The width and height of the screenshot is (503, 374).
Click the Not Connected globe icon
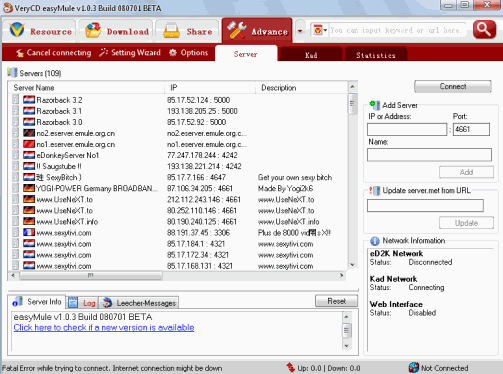(x=414, y=367)
